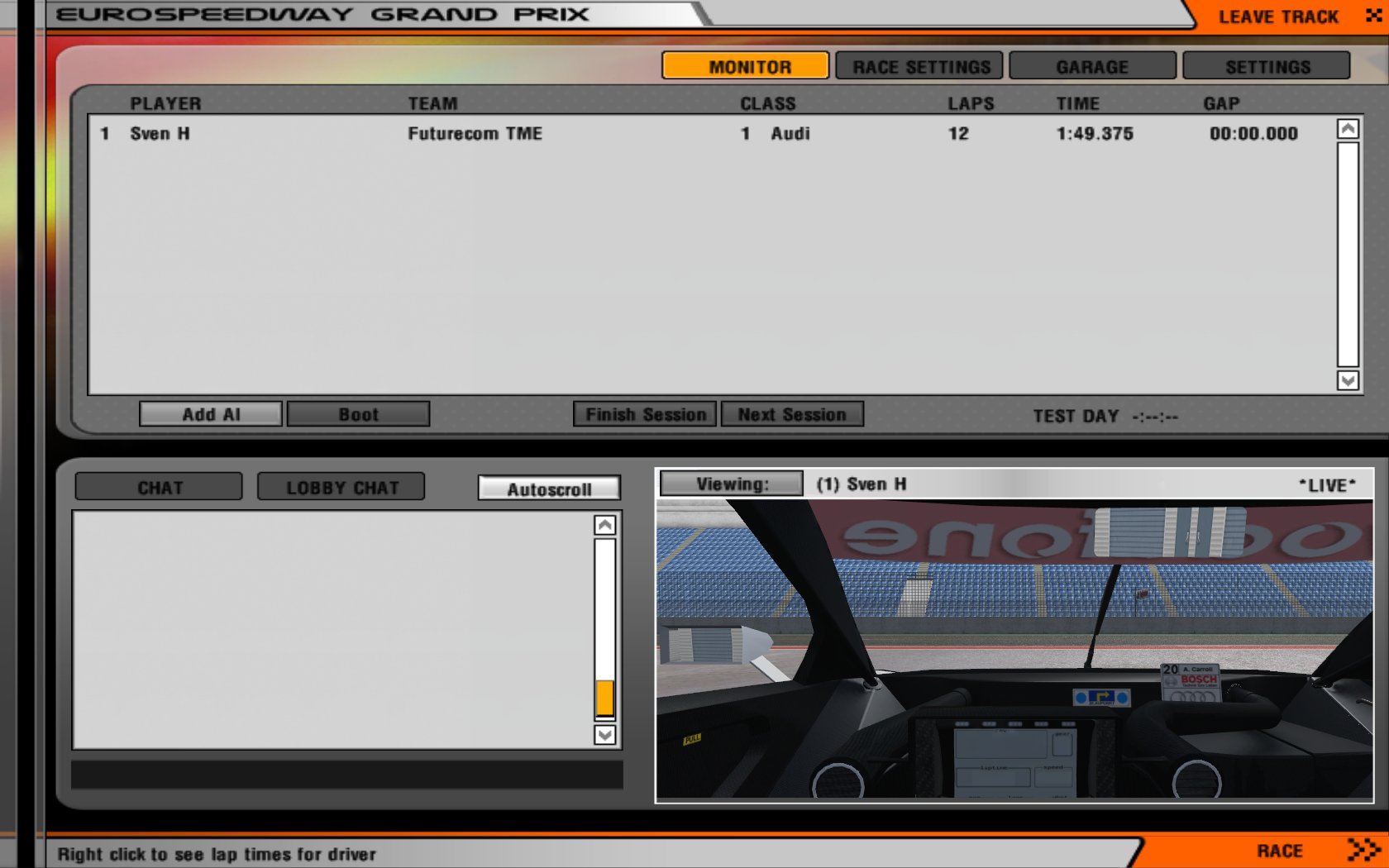The image size is (1389, 868).
Task: Click chat scroll up arrow
Action: pos(604,526)
